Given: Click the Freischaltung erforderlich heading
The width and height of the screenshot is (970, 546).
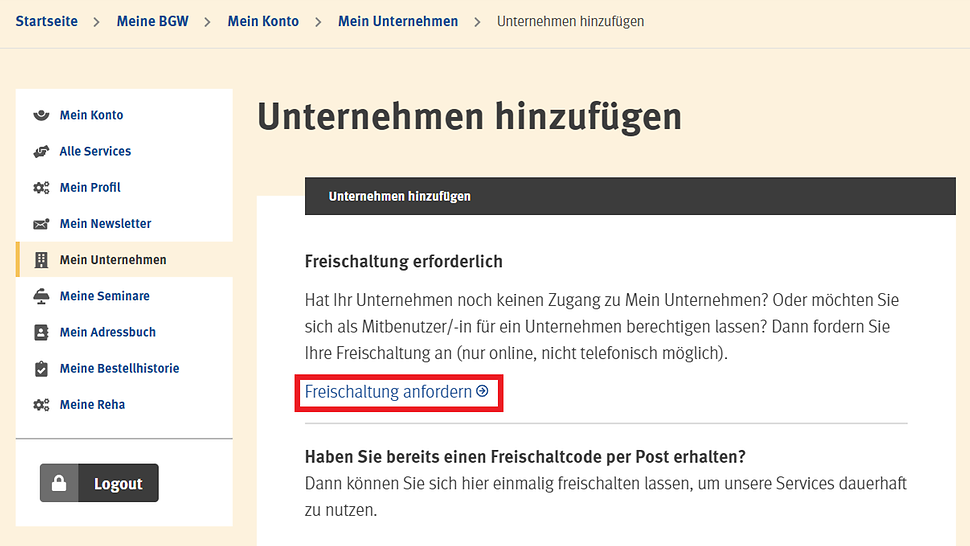Looking at the screenshot, I should tap(403, 262).
